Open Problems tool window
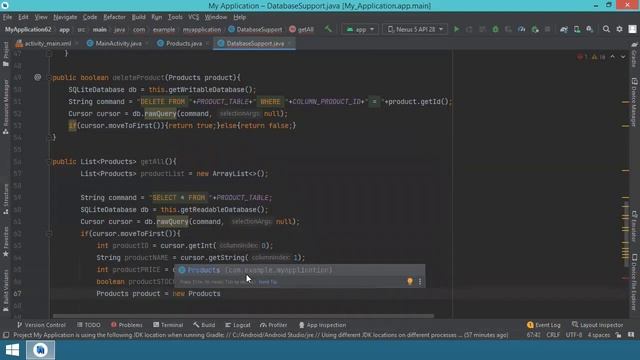 tap(127, 325)
